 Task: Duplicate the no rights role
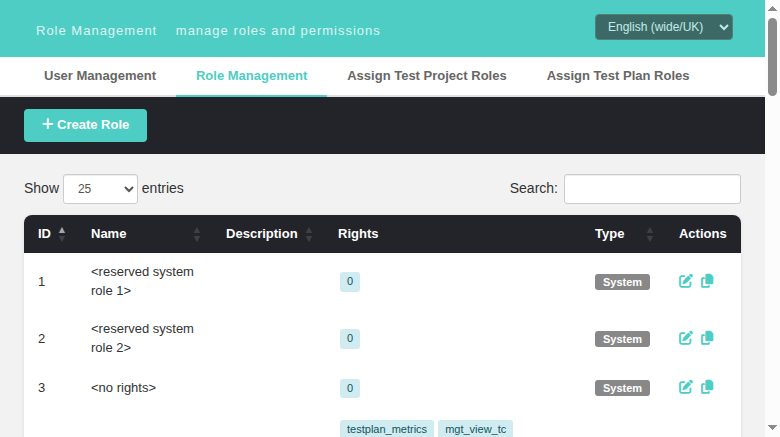[x=707, y=387]
